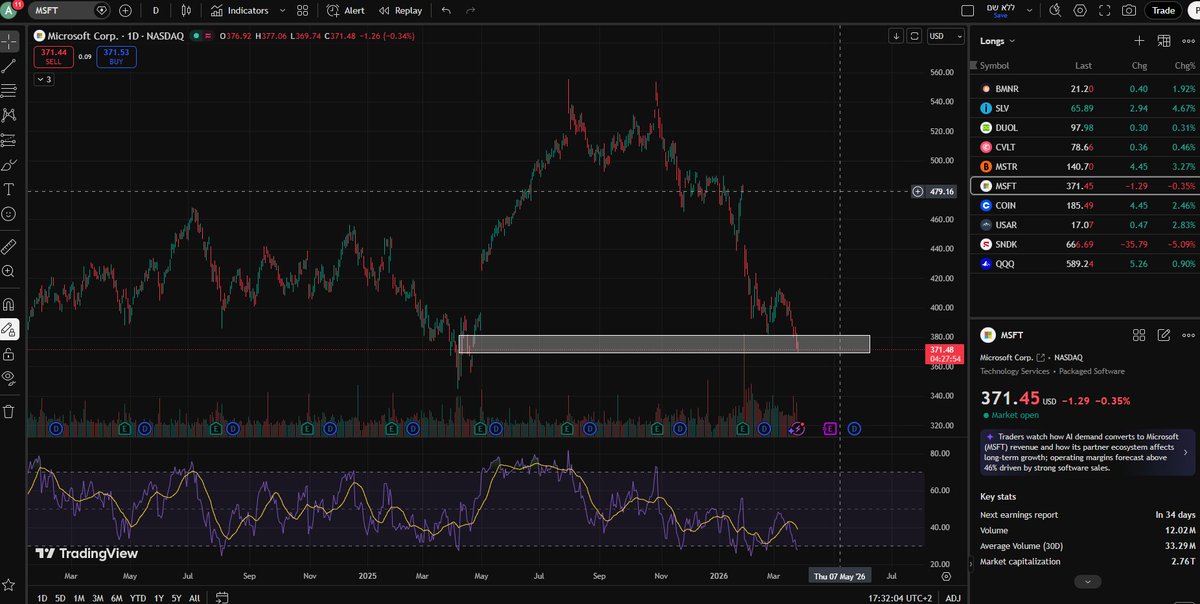Set chart range to 5Y
Image resolution: width=1200 pixels, height=604 pixels.
[176, 598]
